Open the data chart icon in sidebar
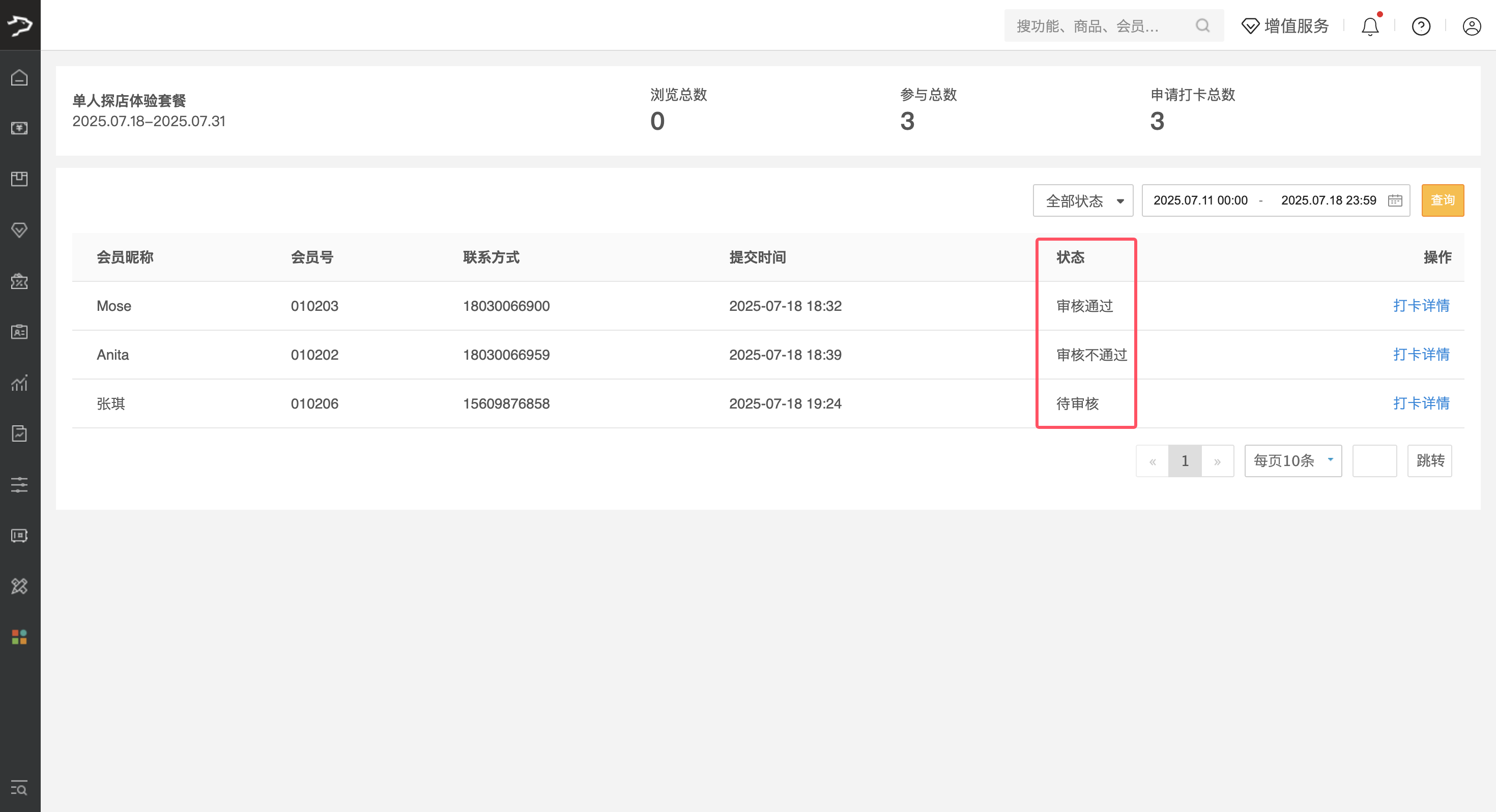This screenshot has height=812, width=1496. pyautogui.click(x=19, y=383)
